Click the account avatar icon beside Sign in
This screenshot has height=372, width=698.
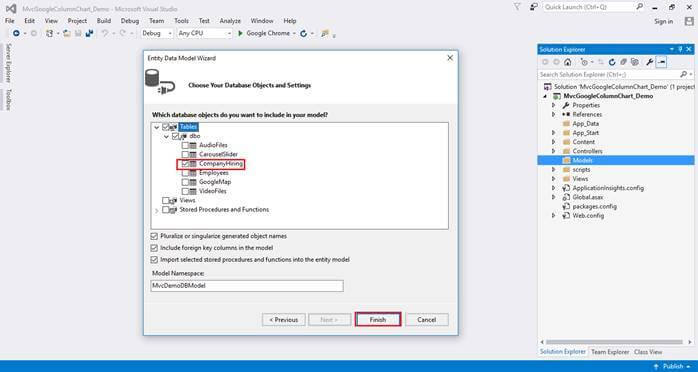click(689, 21)
